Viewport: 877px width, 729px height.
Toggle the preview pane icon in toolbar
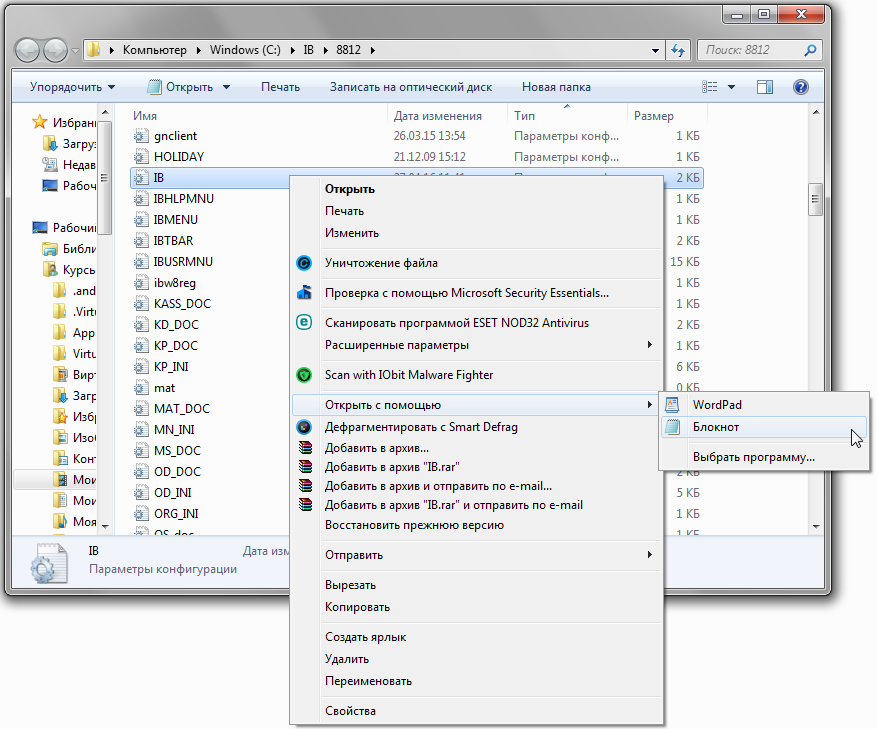tap(765, 87)
